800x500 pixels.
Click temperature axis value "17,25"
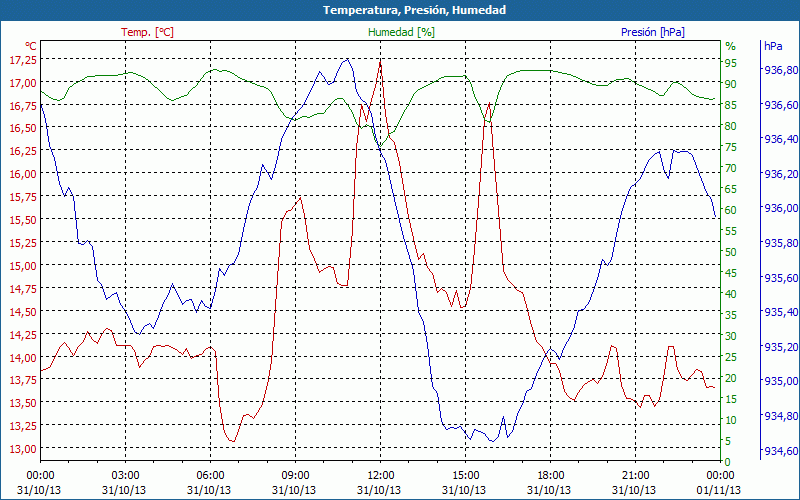point(23,60)
